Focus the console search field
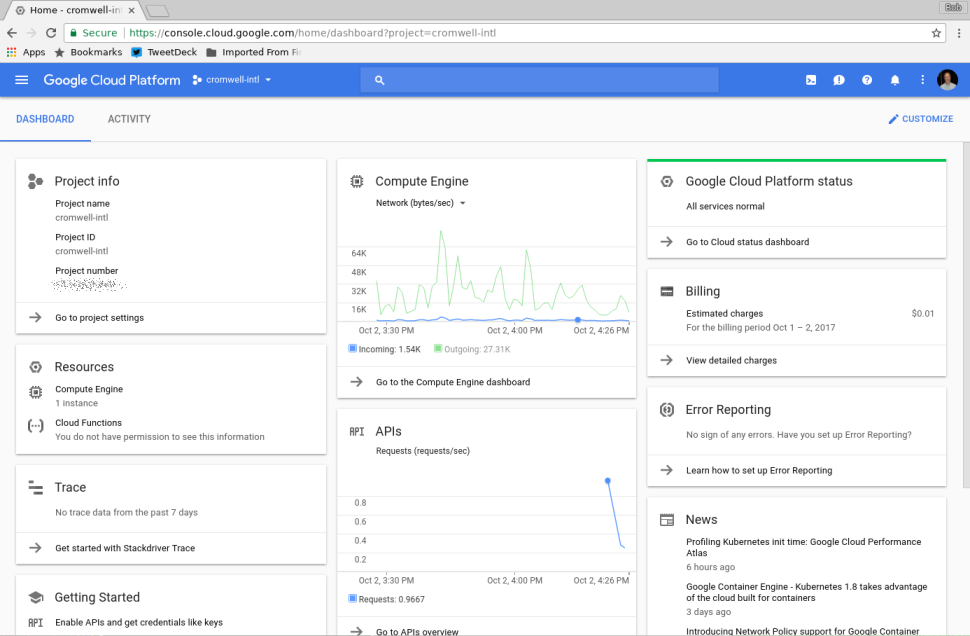Screen dimensions: 970x636 (x=539, y=80)
